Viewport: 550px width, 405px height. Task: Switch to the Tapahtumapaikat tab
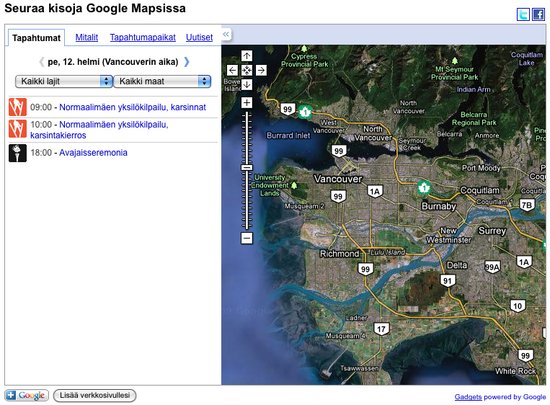tap(143, 38)
